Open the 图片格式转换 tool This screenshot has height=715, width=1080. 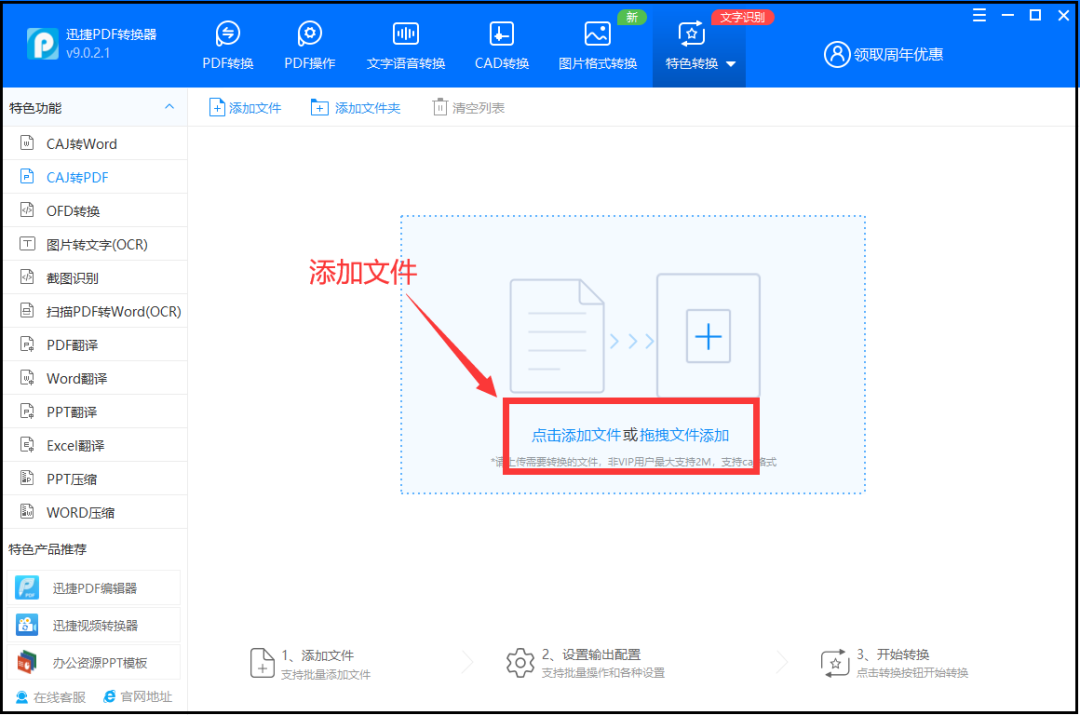(597, 35)
